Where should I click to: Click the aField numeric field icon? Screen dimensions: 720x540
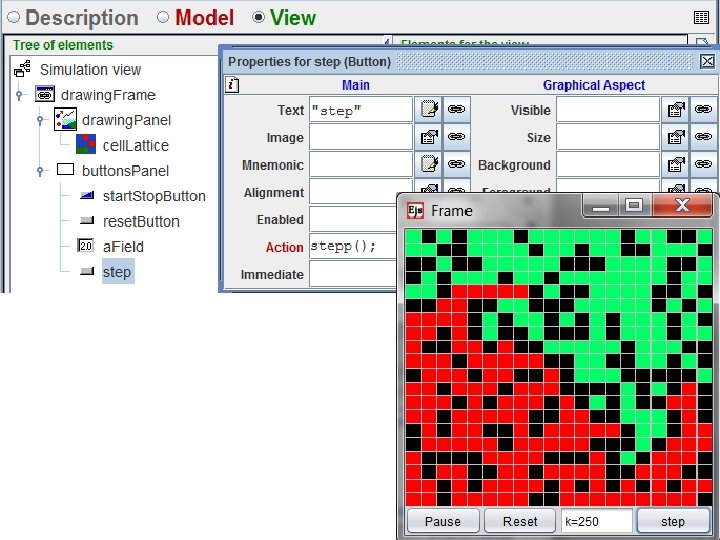(86, 246)
